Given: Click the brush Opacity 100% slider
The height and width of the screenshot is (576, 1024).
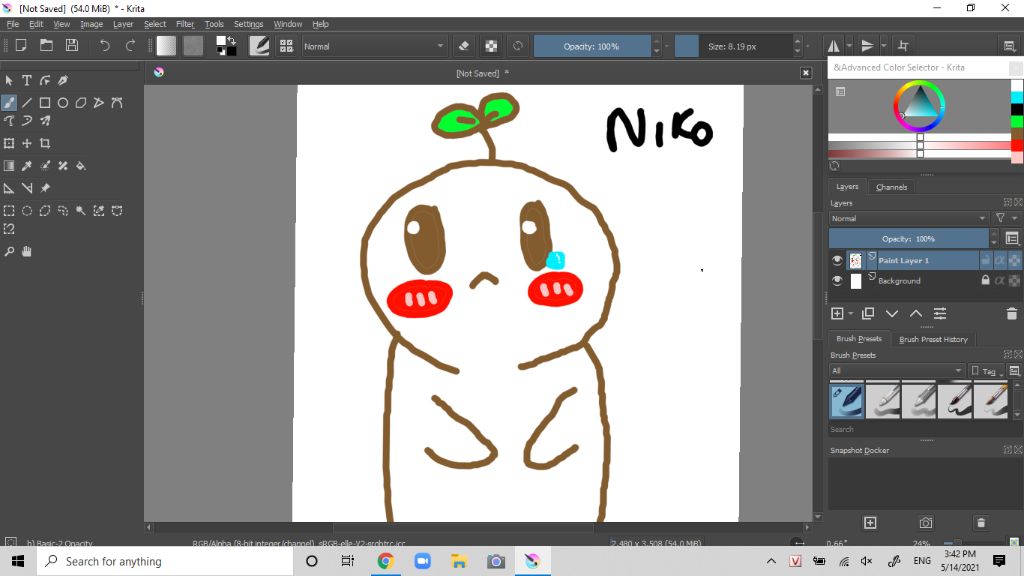Looking at the screenshot, I should 592,46.
